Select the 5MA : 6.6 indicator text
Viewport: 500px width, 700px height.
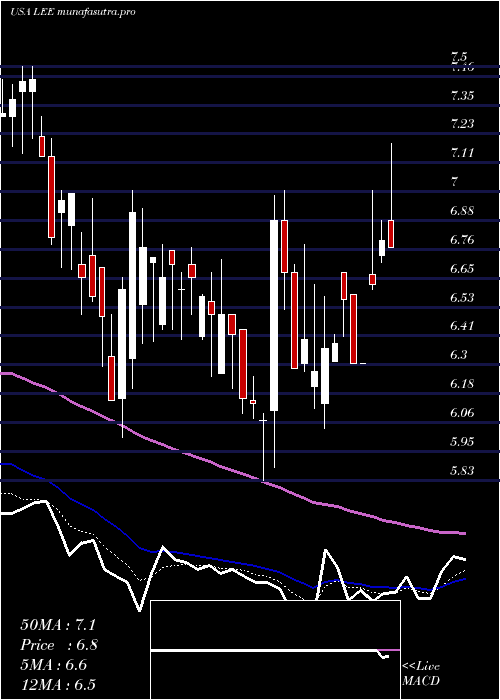tap(54, 665)
